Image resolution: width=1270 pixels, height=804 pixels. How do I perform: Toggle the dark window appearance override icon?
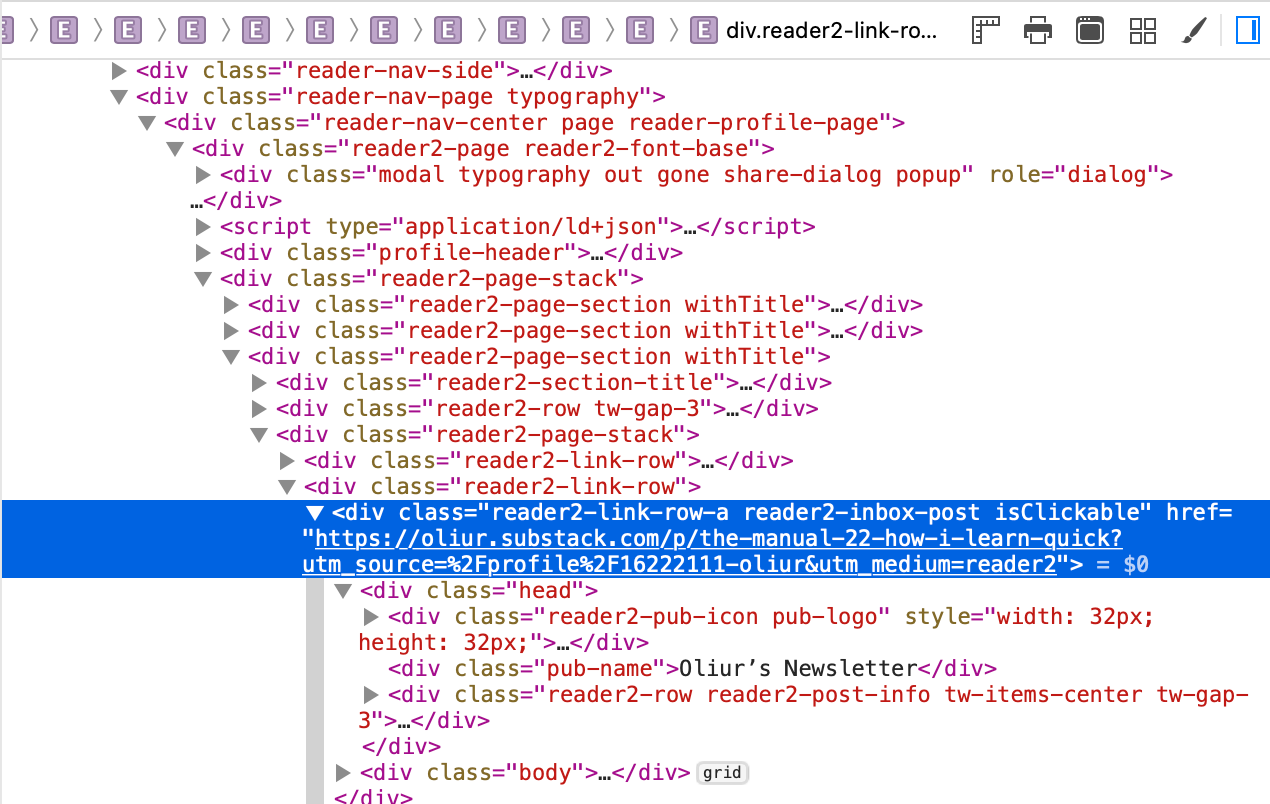pyautogui.click(x=1090, y=30)
